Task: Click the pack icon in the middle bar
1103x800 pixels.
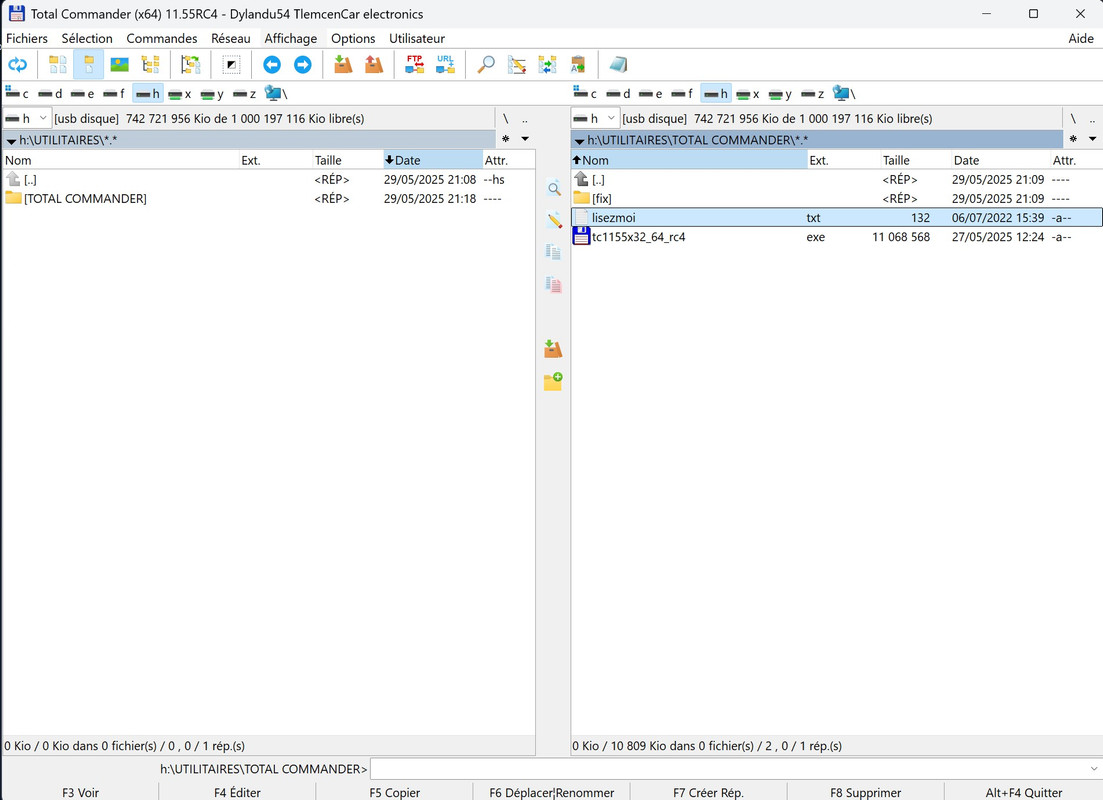Action: [x=553, y=348]
